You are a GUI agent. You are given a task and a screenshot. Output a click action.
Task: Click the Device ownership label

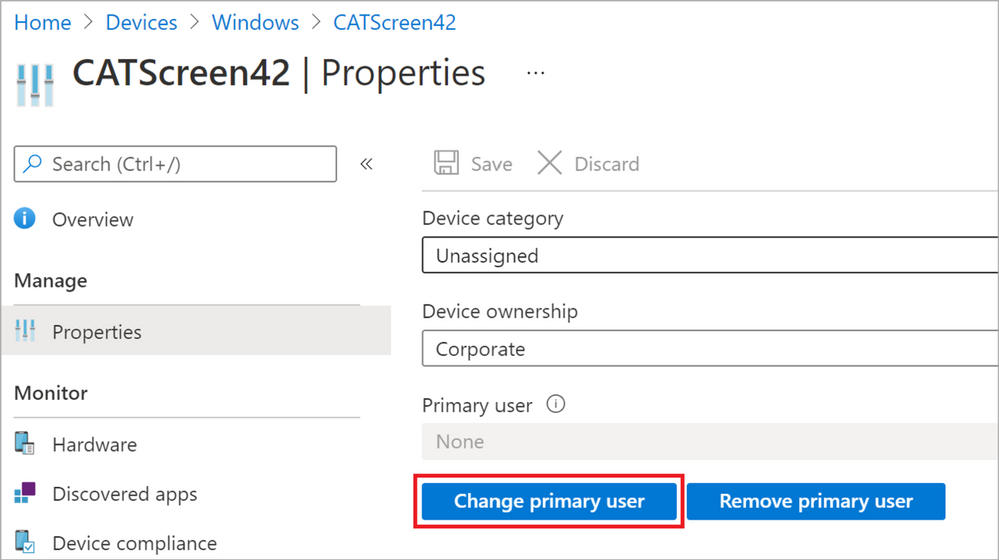tap(500, 311)
